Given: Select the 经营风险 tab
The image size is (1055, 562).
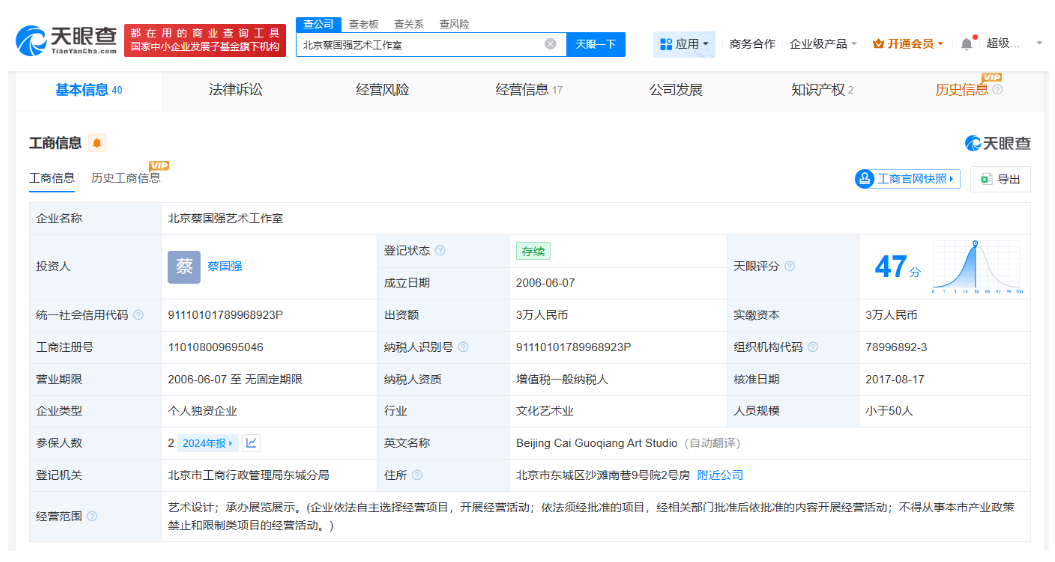Looking at the screenshot, I should pos(382,90).
